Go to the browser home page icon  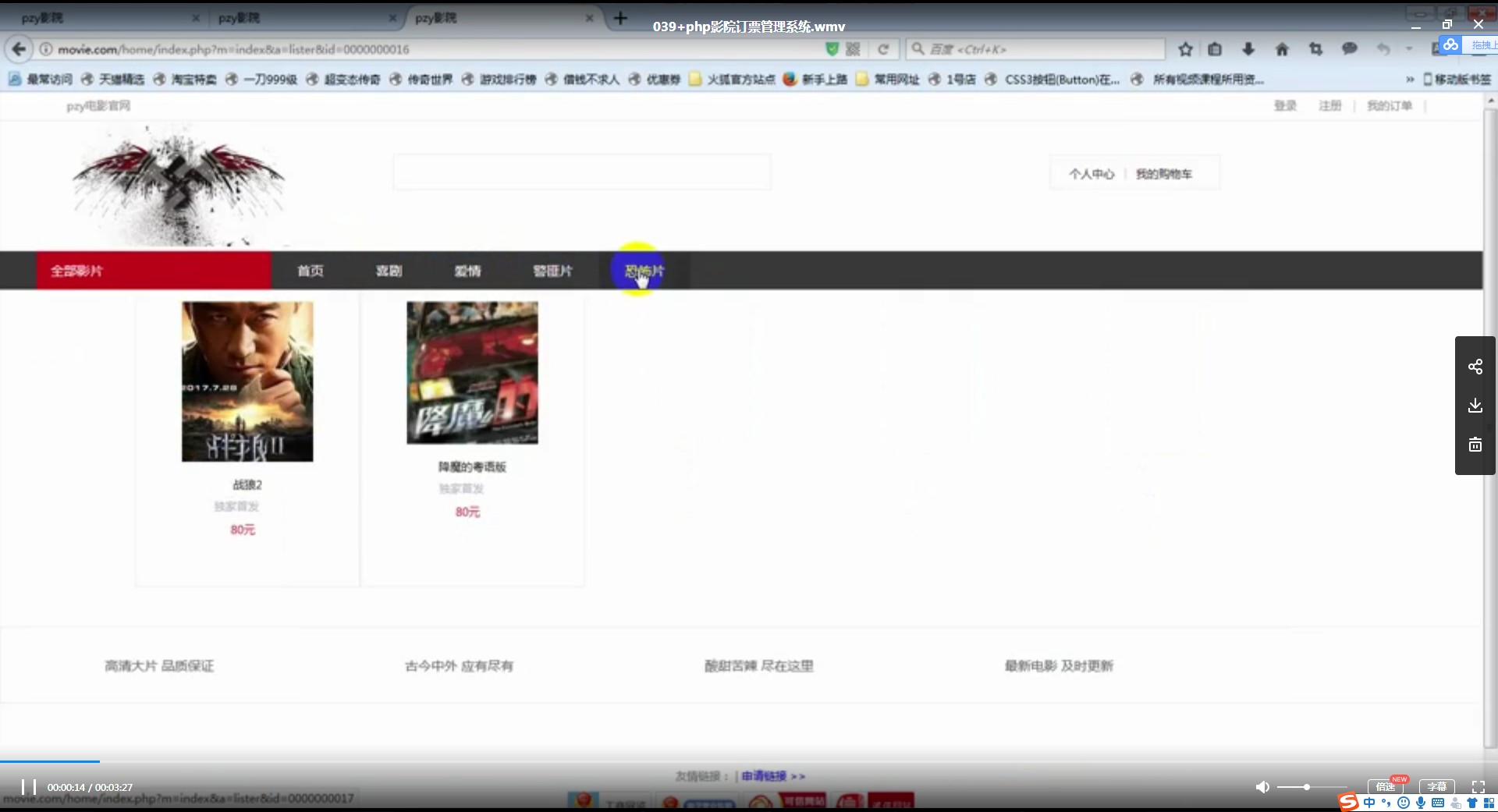click(1282, 49)
